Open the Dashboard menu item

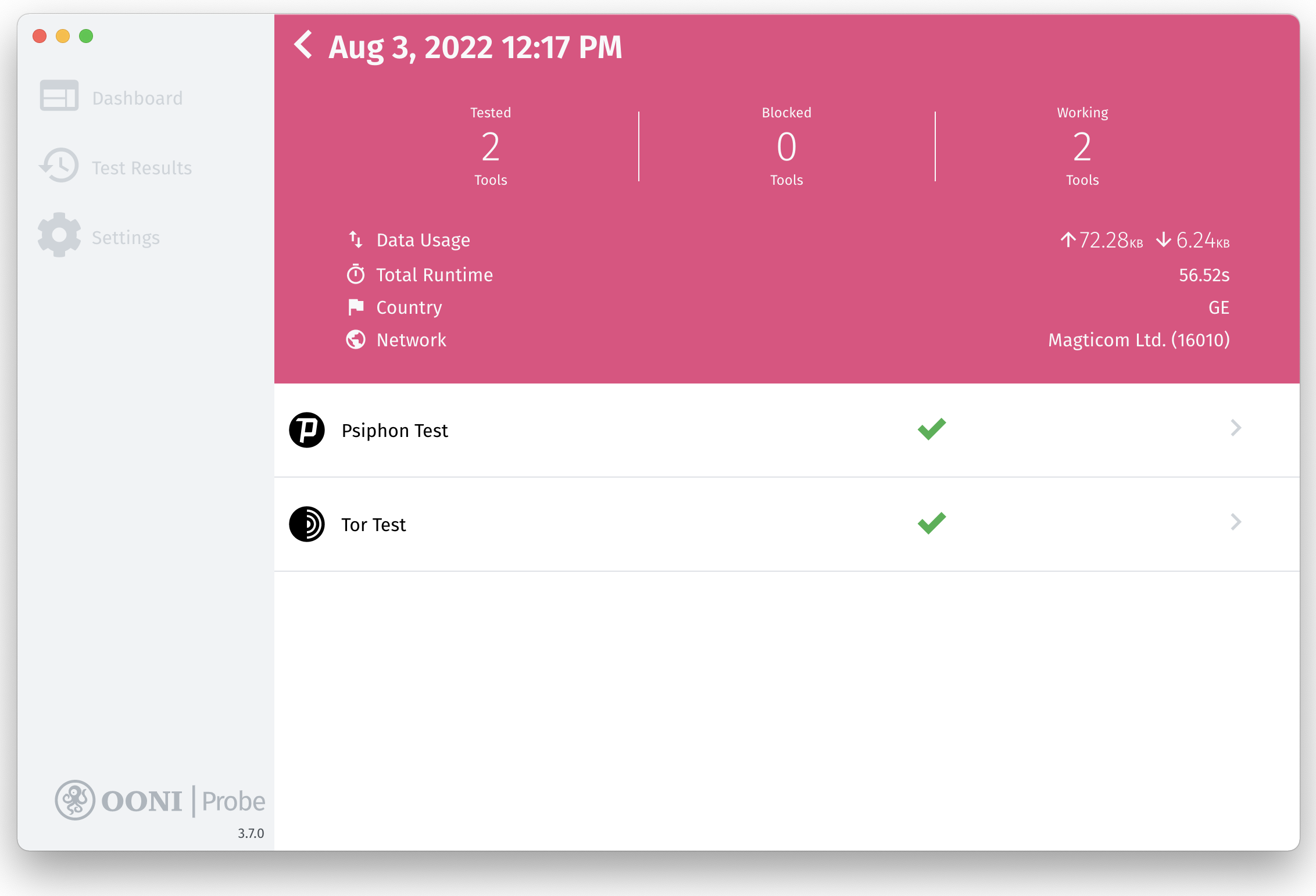tap(137, 98)
